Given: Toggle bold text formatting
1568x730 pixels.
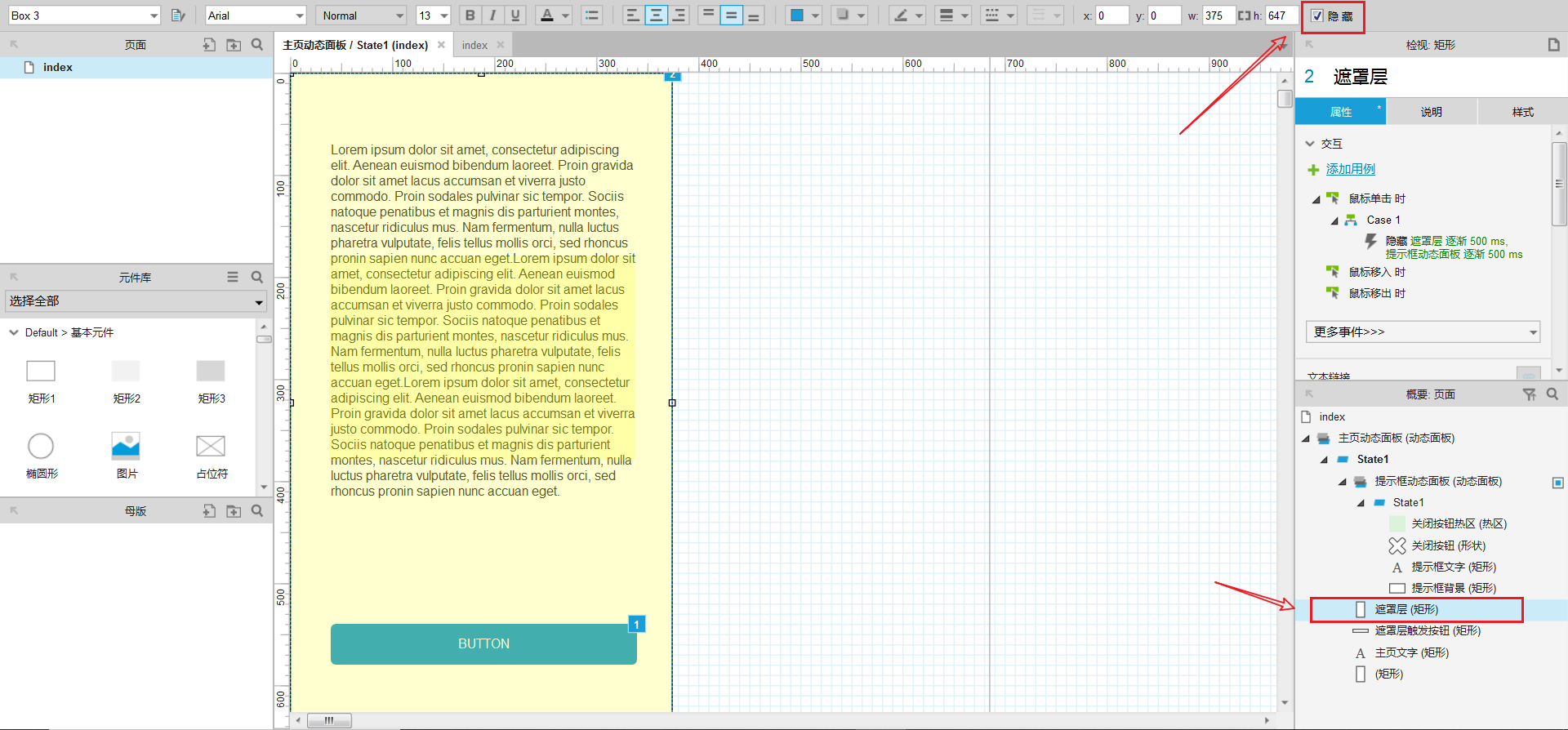Looking at the screenshot, I should [470, 16].
